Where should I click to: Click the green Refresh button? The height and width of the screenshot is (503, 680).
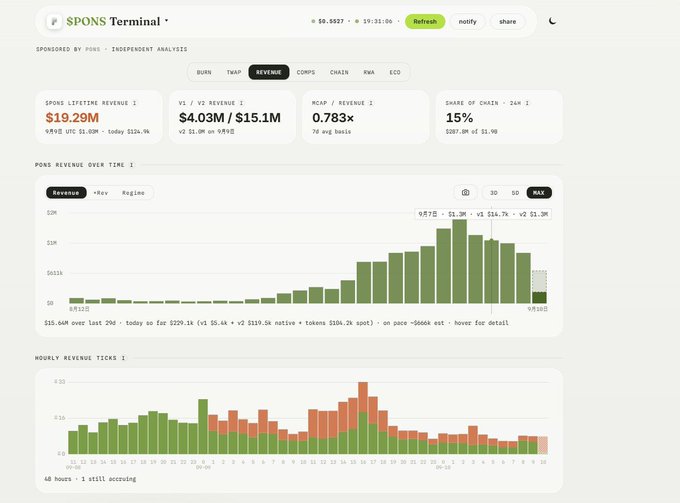pos(425,21)
